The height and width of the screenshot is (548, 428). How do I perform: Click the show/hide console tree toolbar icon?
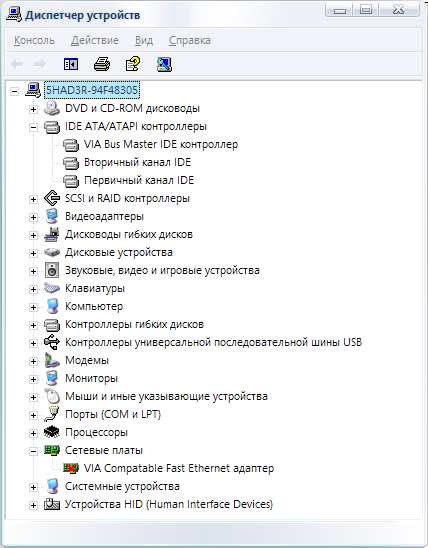[71, 64]
